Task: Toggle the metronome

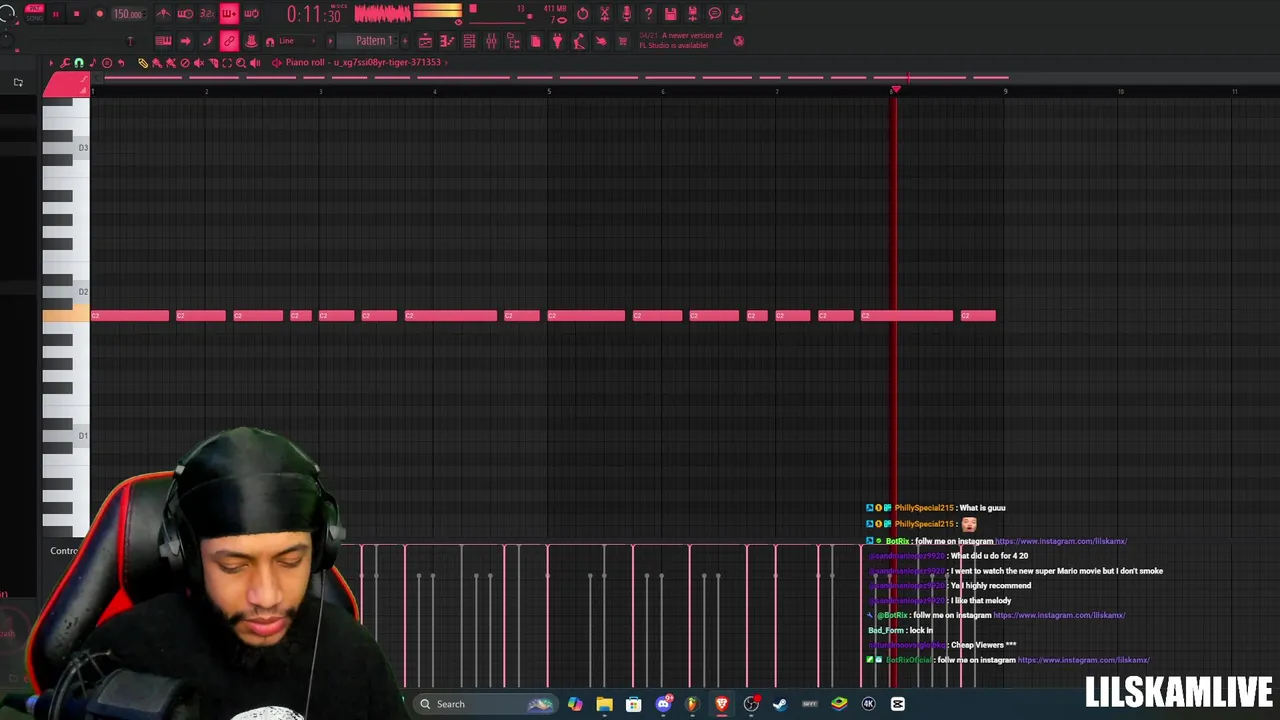Action: (163, 14)
